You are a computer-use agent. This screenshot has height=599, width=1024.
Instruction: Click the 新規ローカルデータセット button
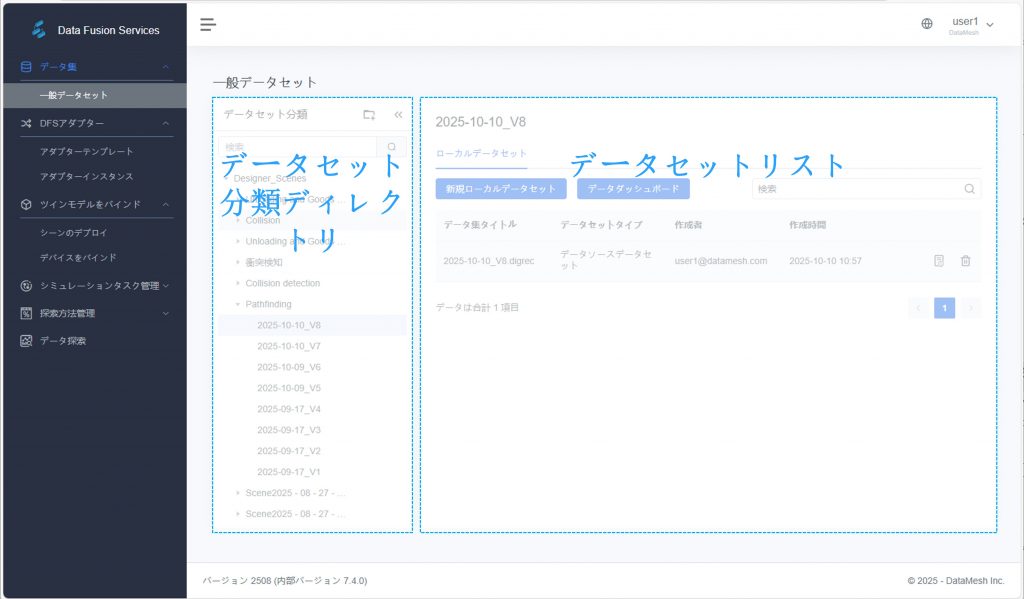tap(501, 188)
